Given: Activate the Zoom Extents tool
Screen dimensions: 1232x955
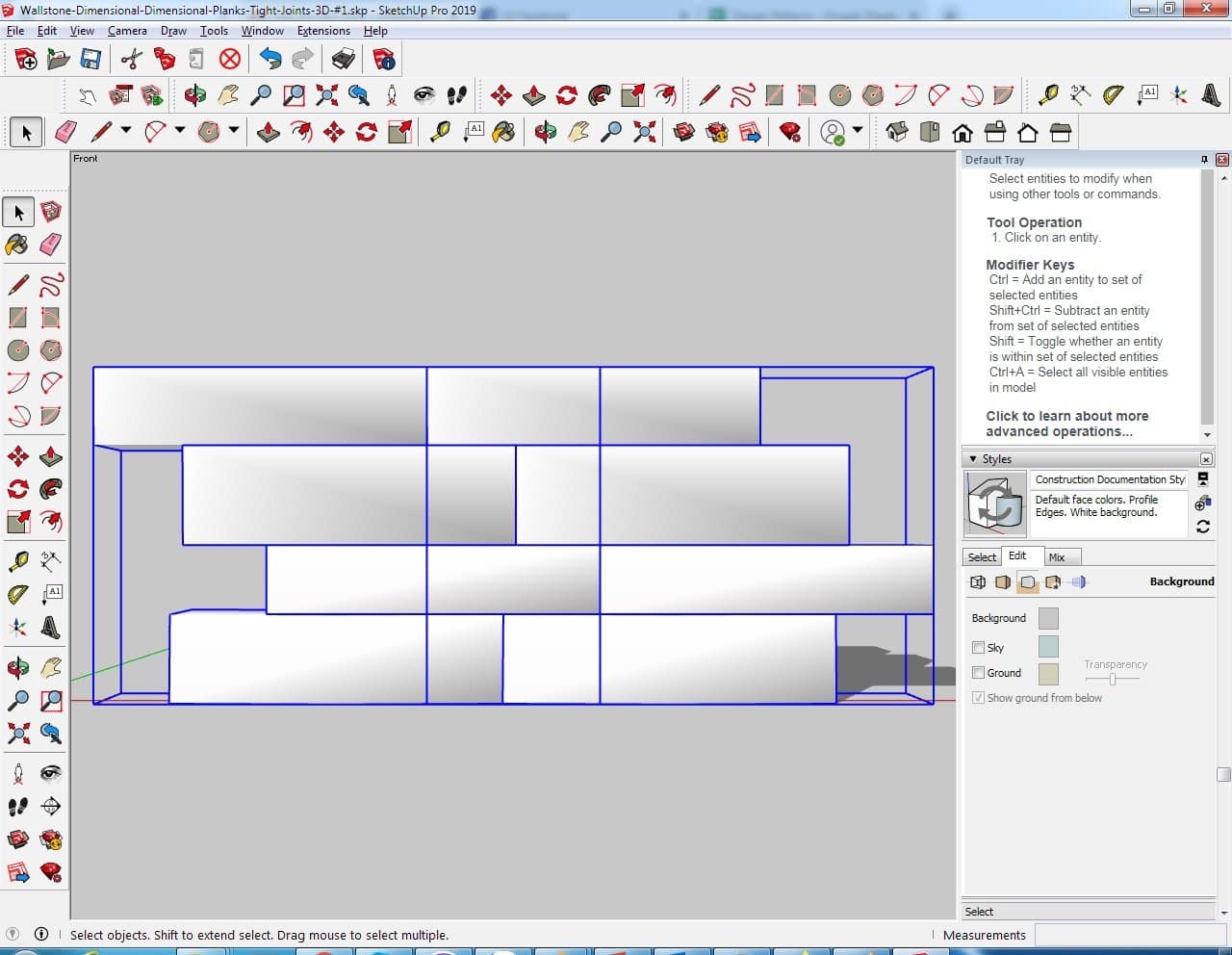Looking at the screenshot, I should (17, 734).
